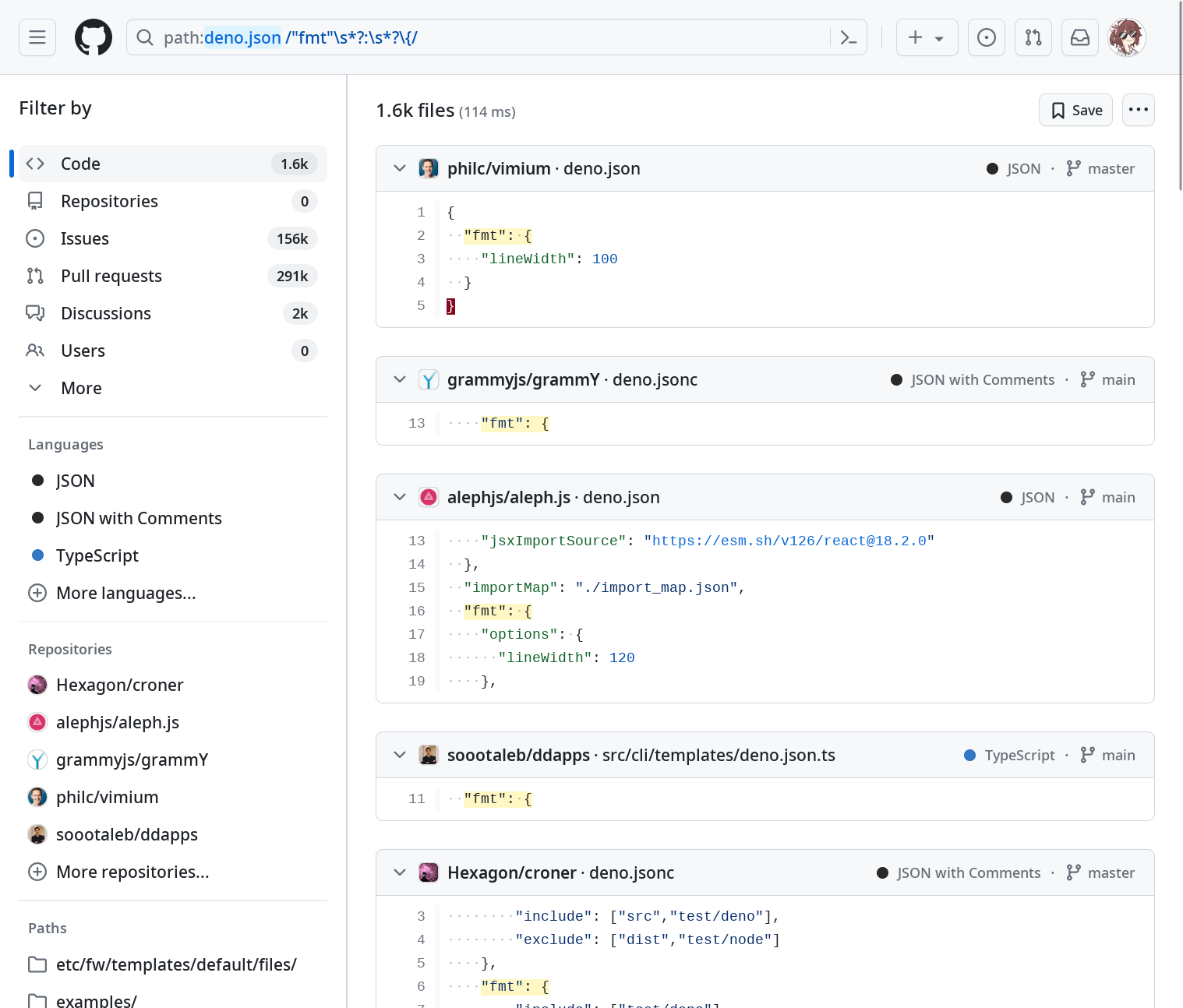Select the Users filter
The width and height of the screenshot is (1183, 1008).
pos(173,351)
